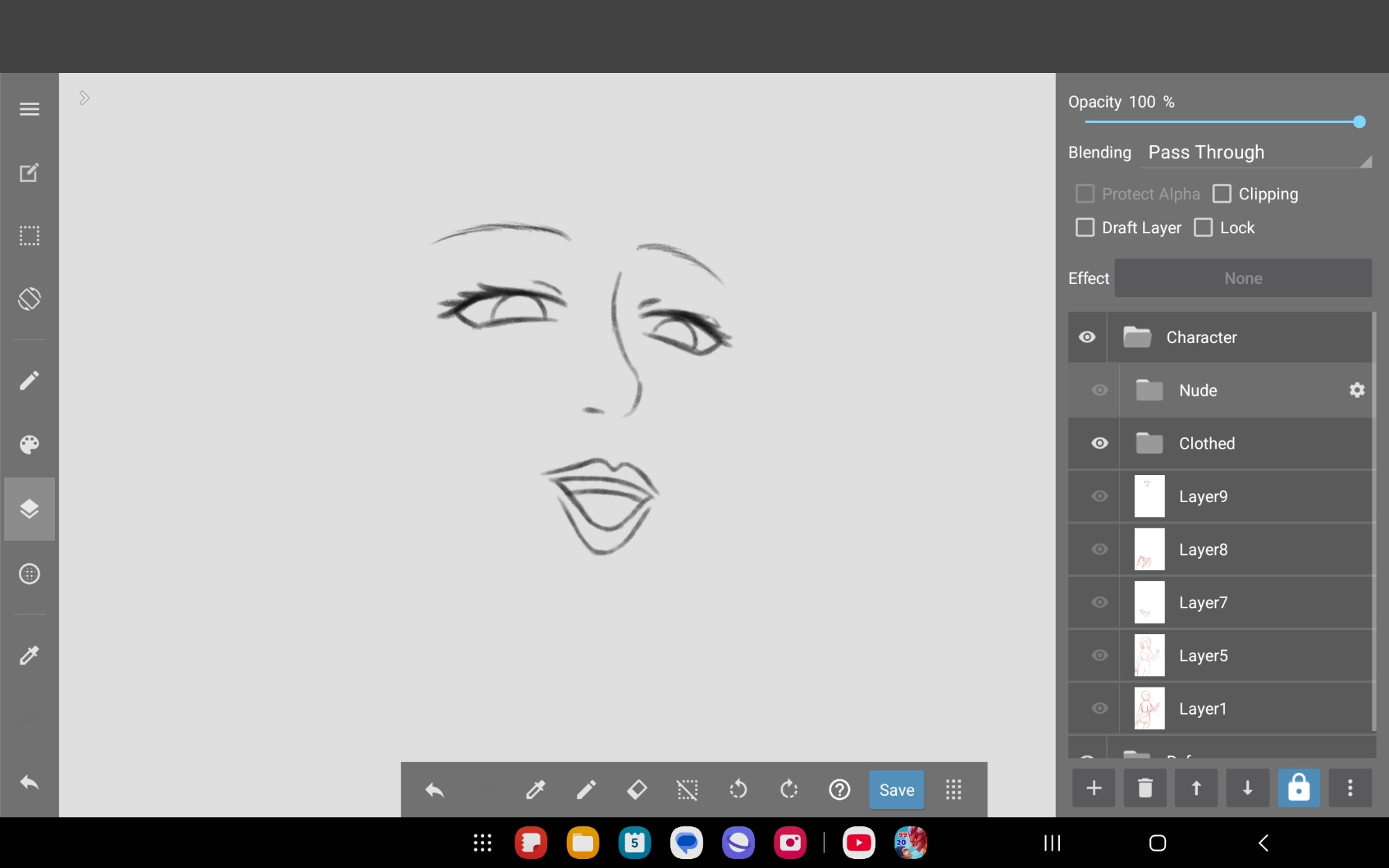Open the help question mark icon
Screen dimensions: 1389x868
(x=840, y=790)
